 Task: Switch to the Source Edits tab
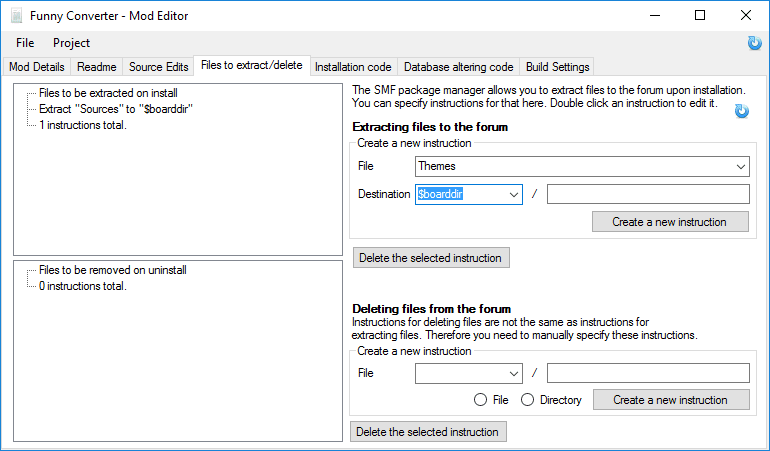tap(158, 67)
